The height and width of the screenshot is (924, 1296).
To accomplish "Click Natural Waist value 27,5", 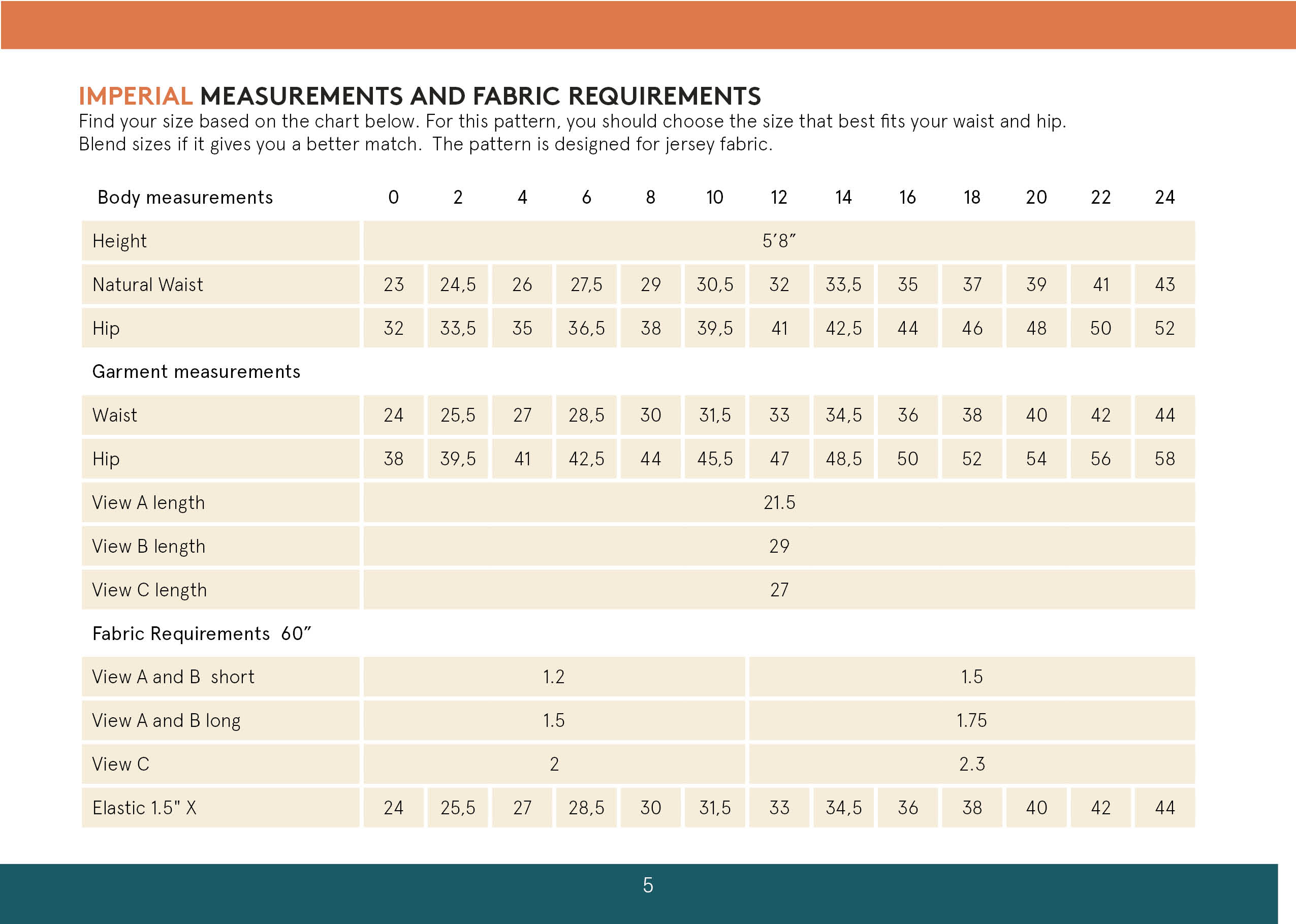I will pos(587,284).
